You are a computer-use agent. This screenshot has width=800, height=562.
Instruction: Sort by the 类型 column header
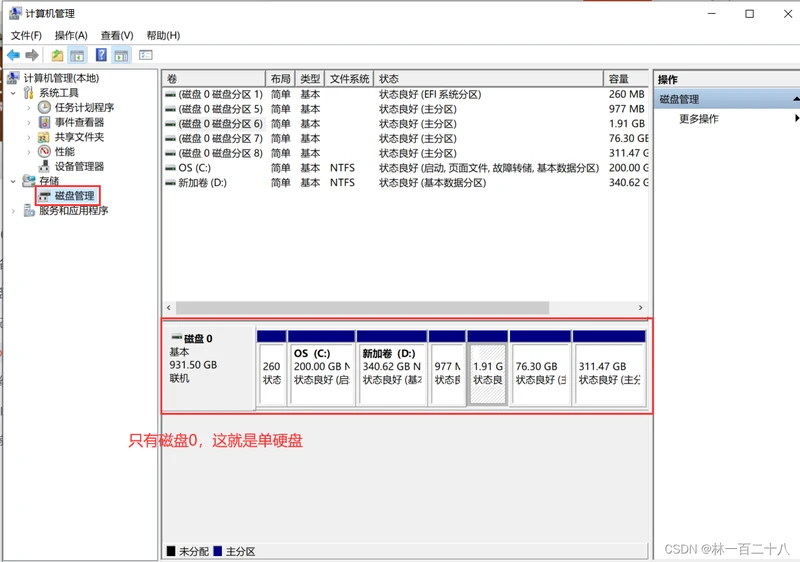tap(310, 79)
